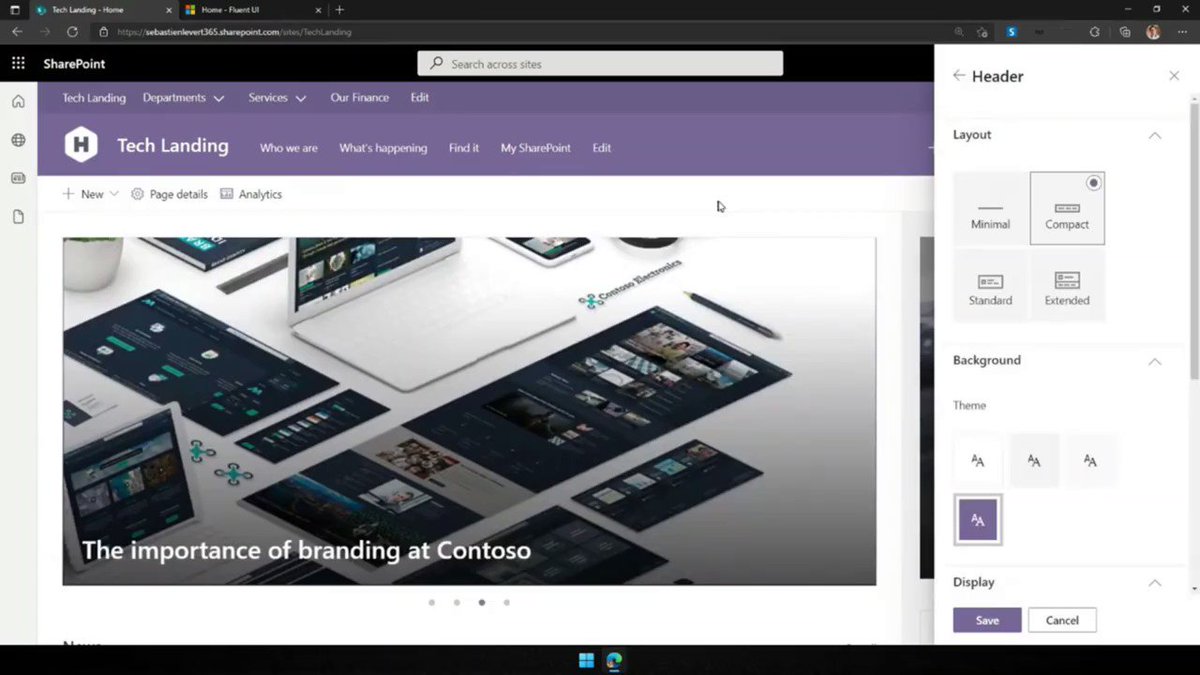The height and width of the screenshot is (675, 1200).
Task: Click Edit in hub navigation bar
Action: (420, 98)
